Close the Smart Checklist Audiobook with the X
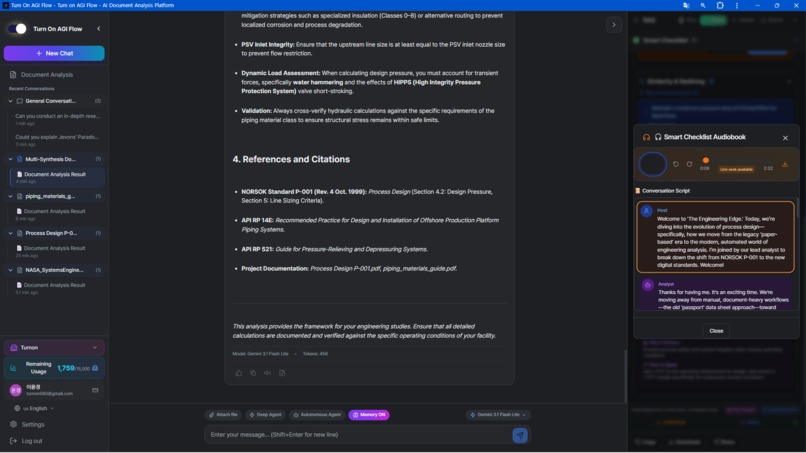The width and height of the screenshot is (806, 453). coord(785,138)
